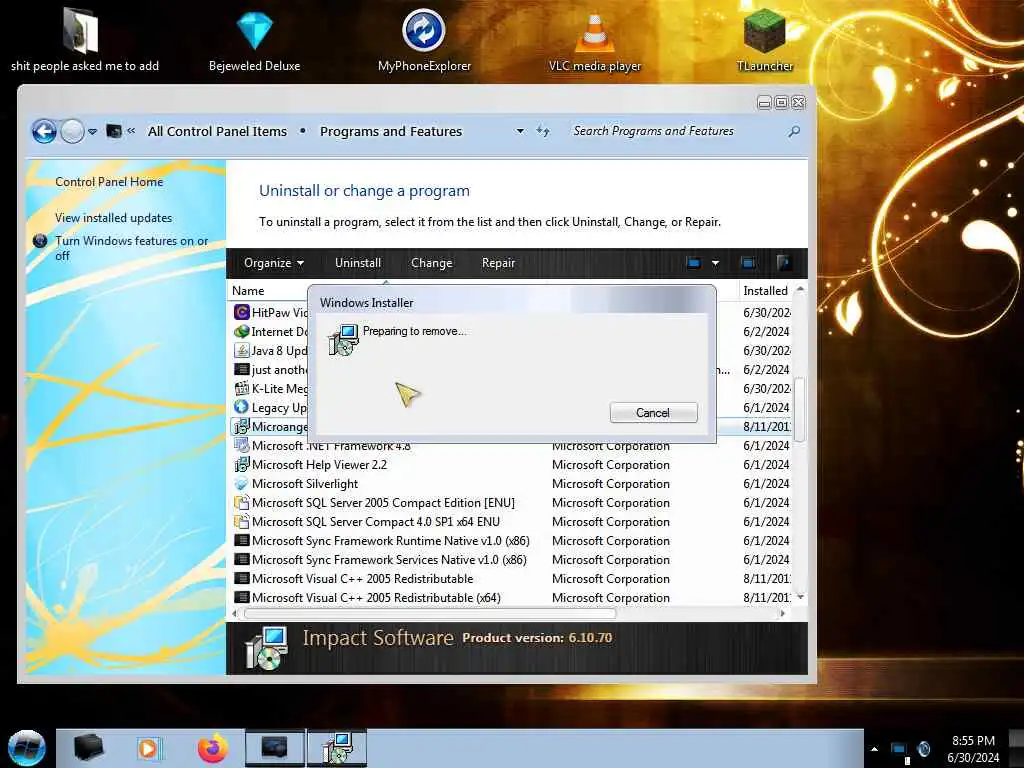Click the network tray icon

(x=899, y=750)
